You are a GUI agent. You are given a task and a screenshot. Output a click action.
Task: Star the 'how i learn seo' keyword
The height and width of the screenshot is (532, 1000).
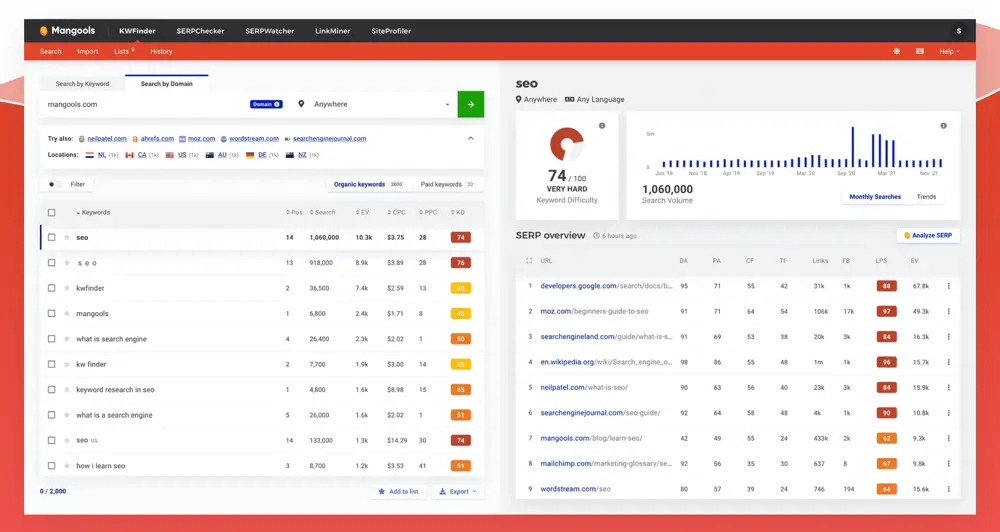click(x=66, y=466)
